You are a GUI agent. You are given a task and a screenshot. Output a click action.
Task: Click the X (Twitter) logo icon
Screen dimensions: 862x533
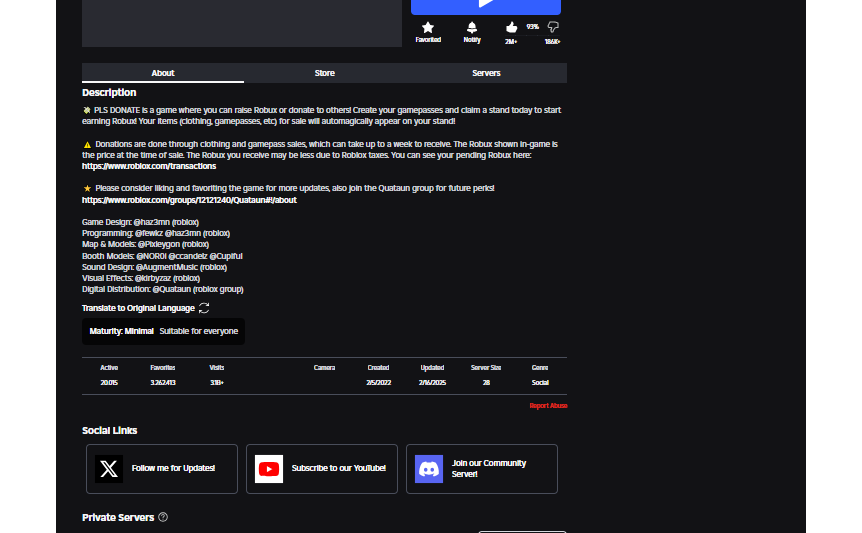pyautogui.click(x=109, y=469)
